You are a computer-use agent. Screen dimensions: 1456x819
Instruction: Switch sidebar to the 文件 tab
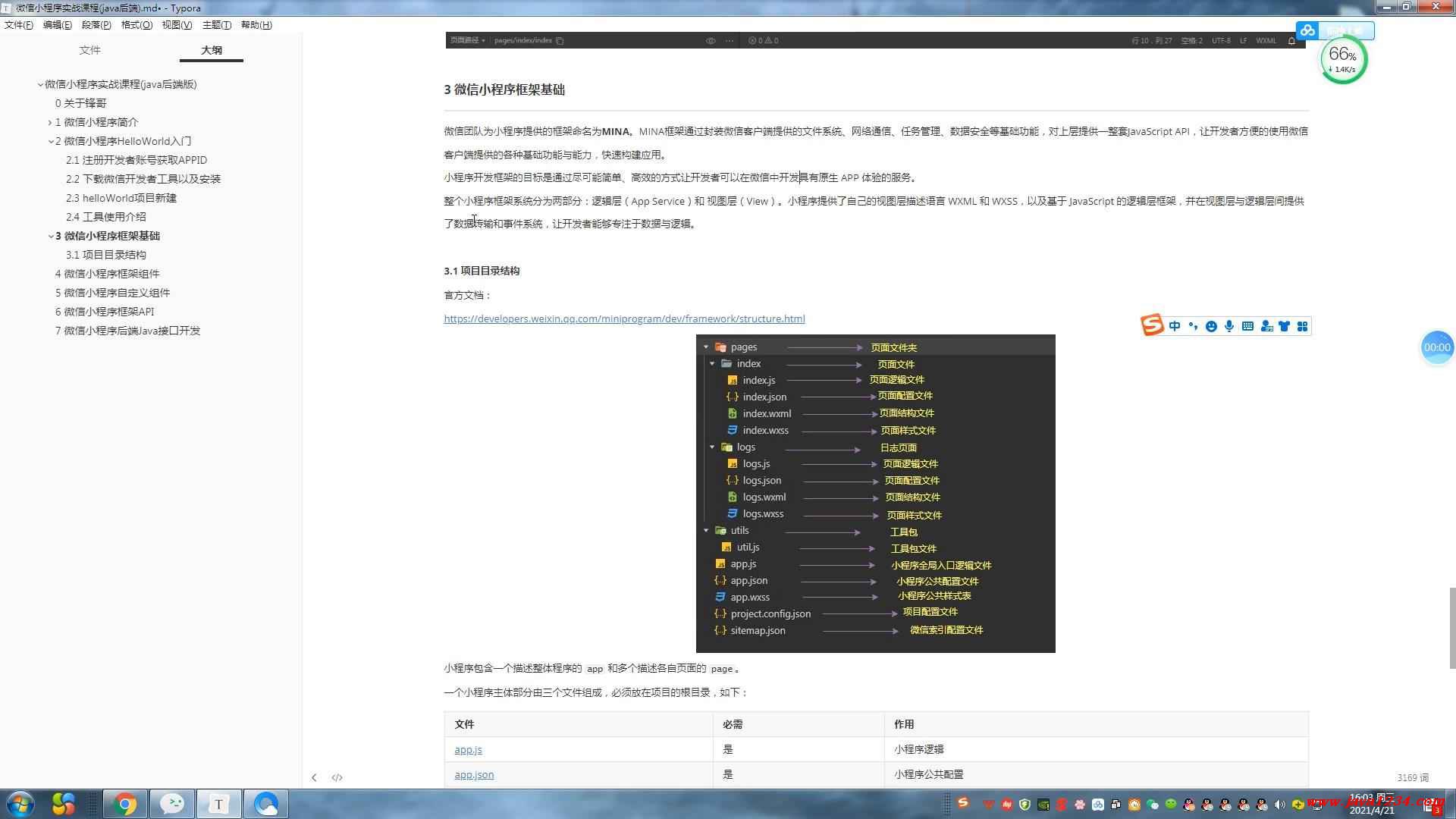point(90,50)
